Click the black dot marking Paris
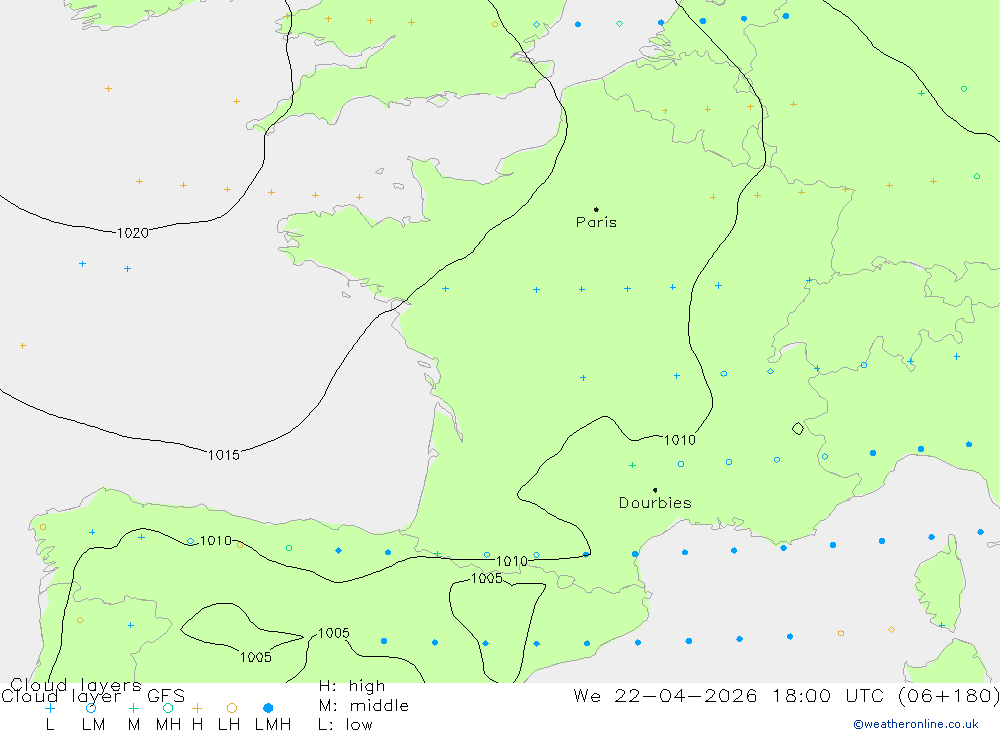This screenshot has height=733, width=1000. [x=596, y=209]
